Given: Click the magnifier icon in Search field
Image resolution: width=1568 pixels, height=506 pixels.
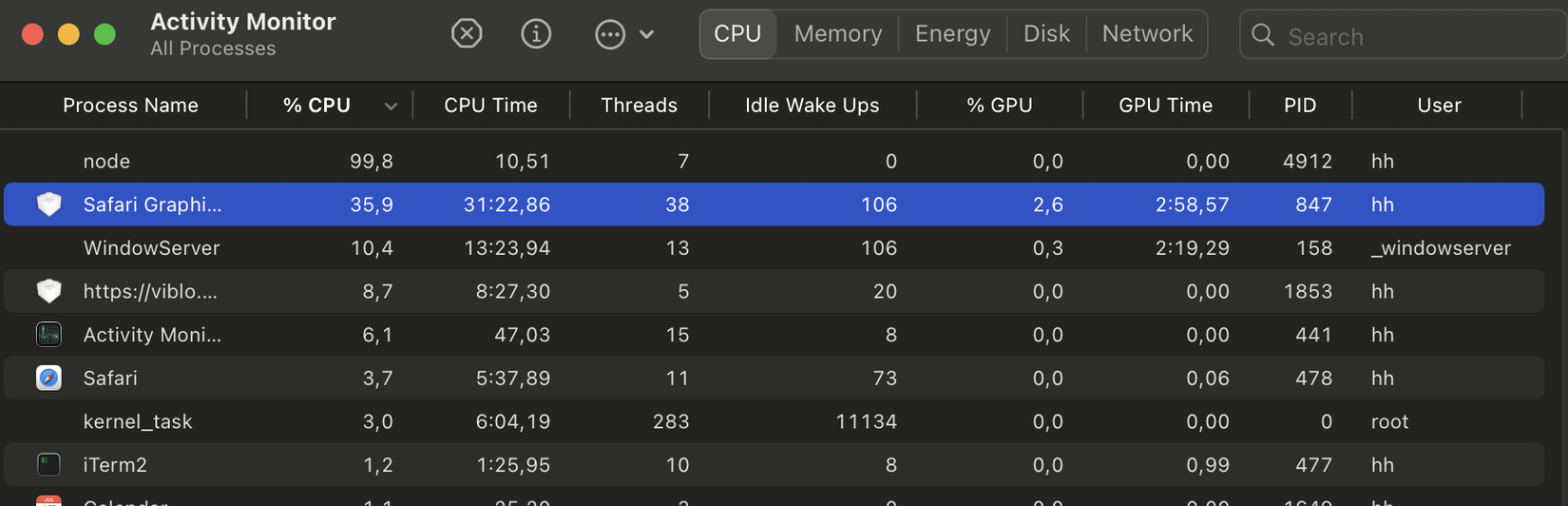Looking at the screenshot, I should [1263, 35].
